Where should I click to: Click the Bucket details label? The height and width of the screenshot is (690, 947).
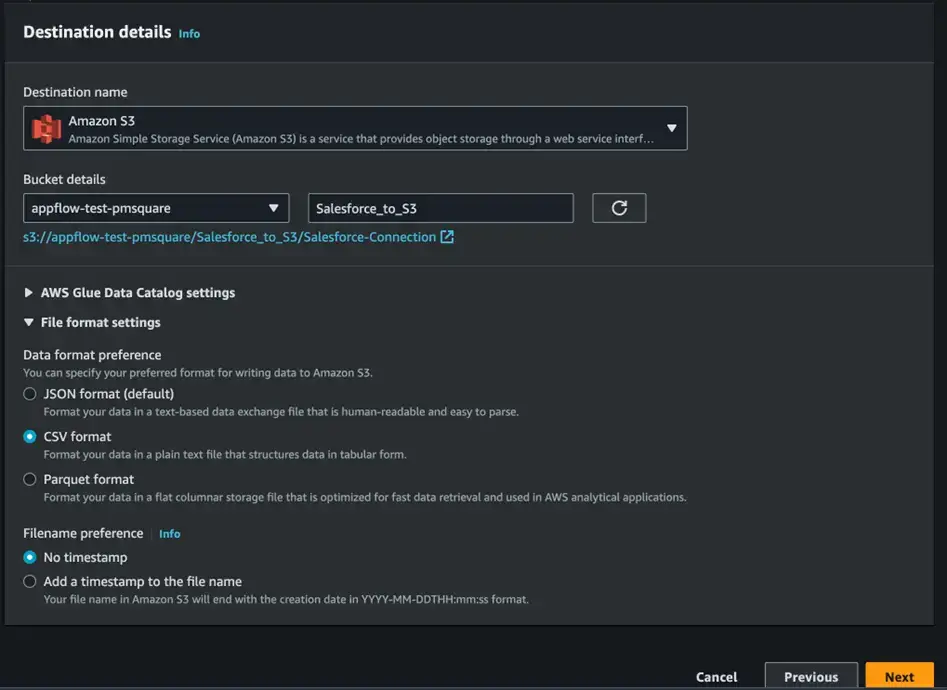65,179
